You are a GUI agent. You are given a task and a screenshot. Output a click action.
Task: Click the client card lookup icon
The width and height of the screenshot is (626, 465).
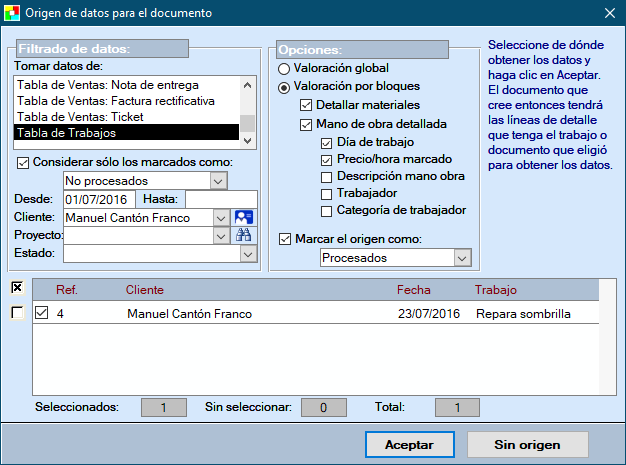(244, 217)
